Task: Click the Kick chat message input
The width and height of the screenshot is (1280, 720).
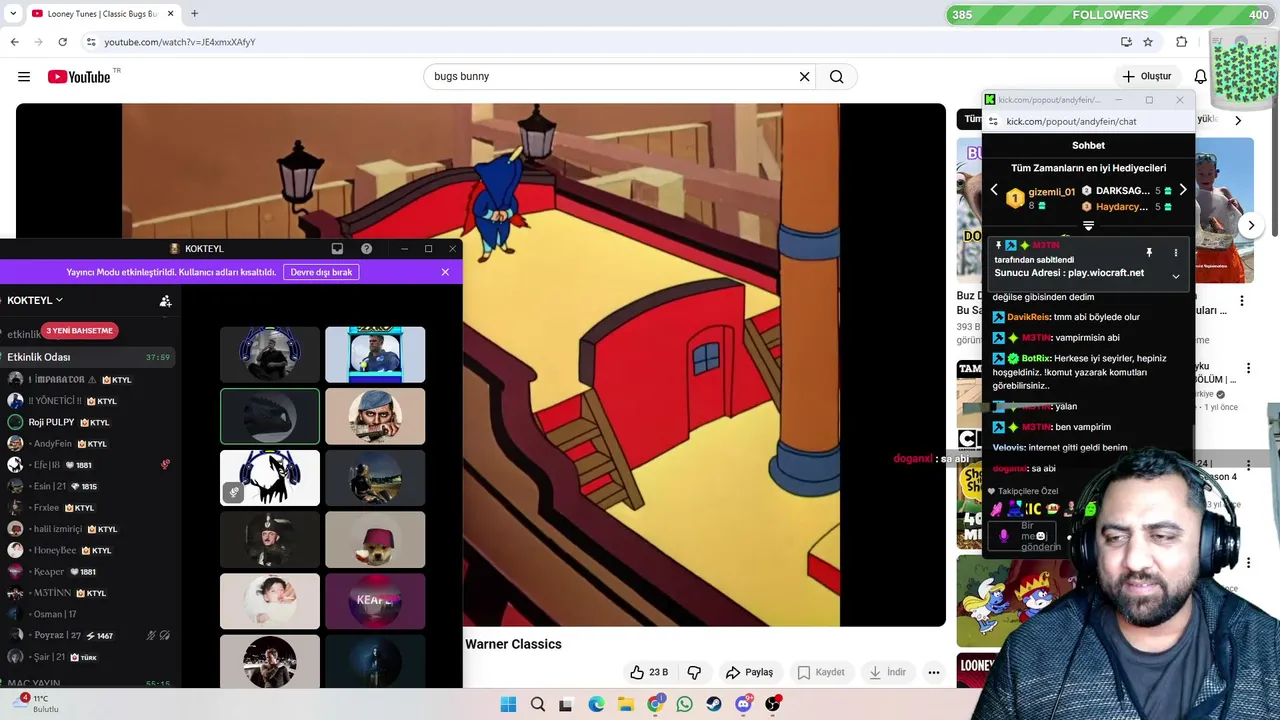Action: pos(1040,536)
